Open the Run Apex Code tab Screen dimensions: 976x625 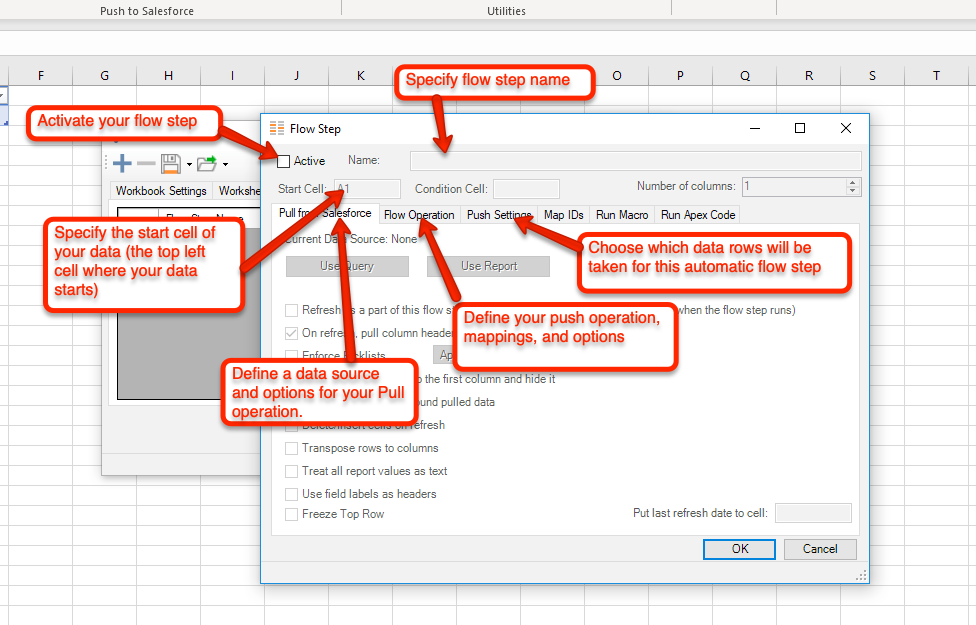[698, 215]
